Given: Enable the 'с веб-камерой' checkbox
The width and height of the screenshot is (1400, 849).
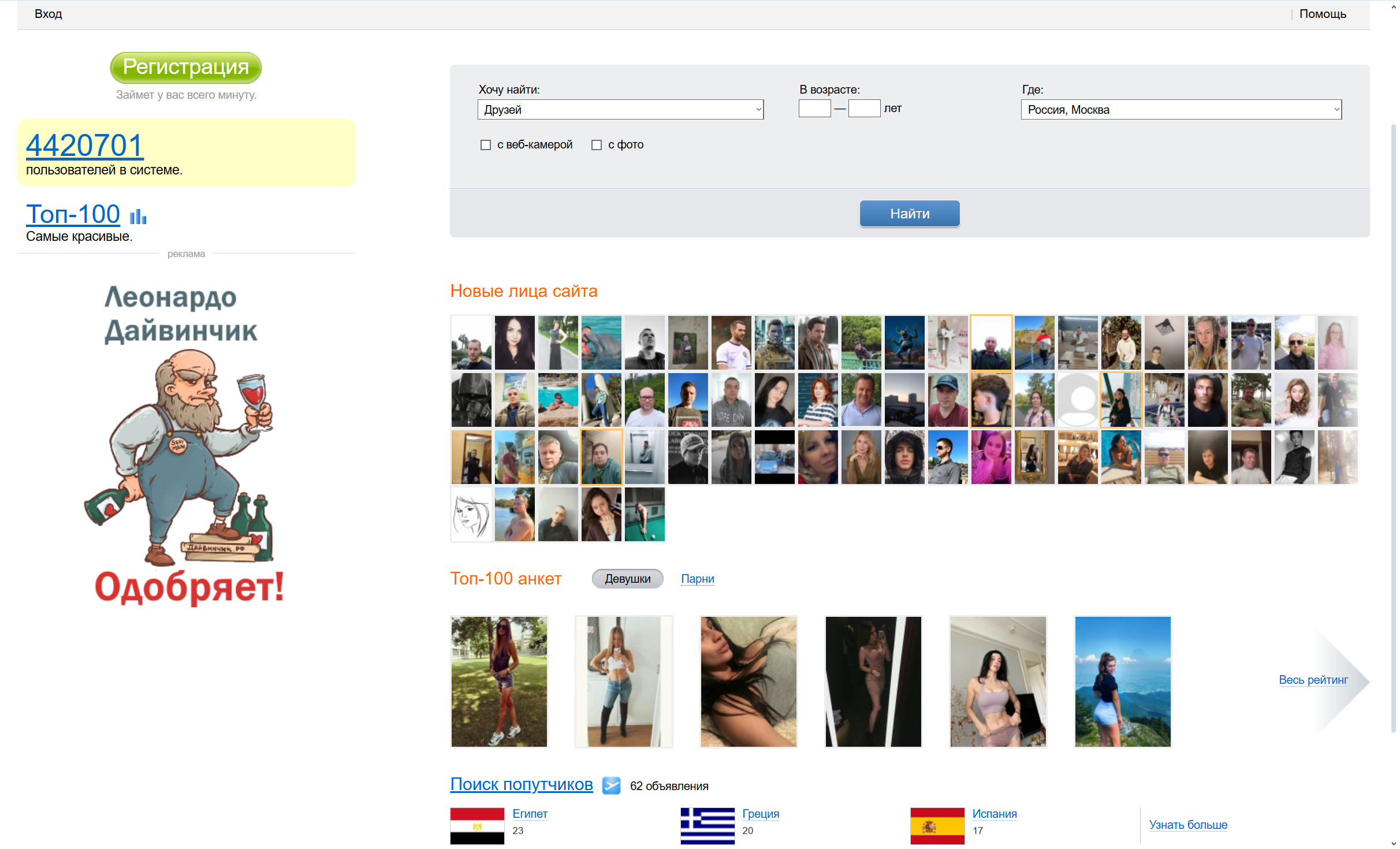Looking at the screenshot, I should [486, 145].
